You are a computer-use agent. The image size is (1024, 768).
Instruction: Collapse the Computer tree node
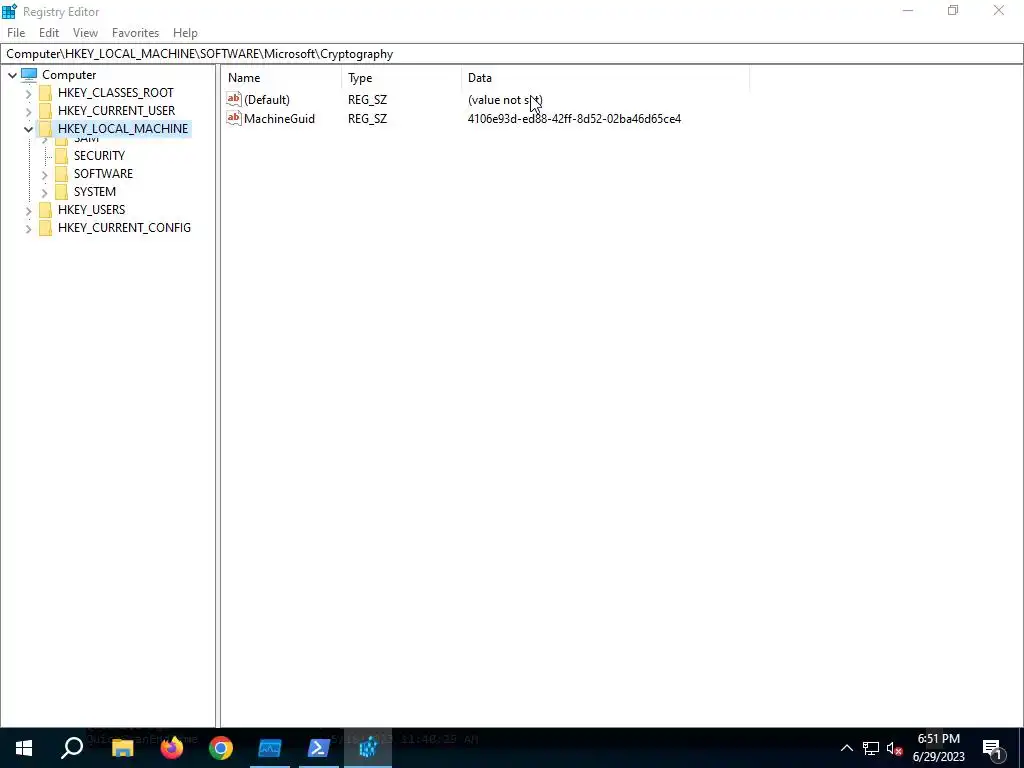click(12, 75)
